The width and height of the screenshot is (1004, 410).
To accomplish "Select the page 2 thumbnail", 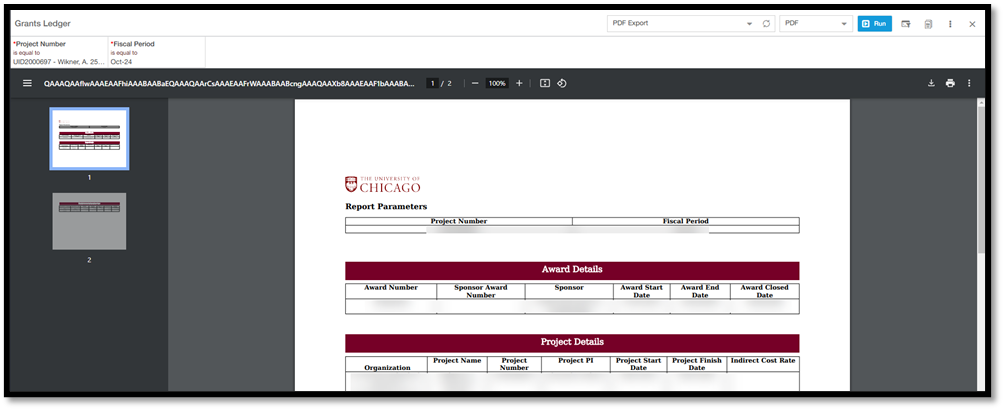I will (89, 221).
